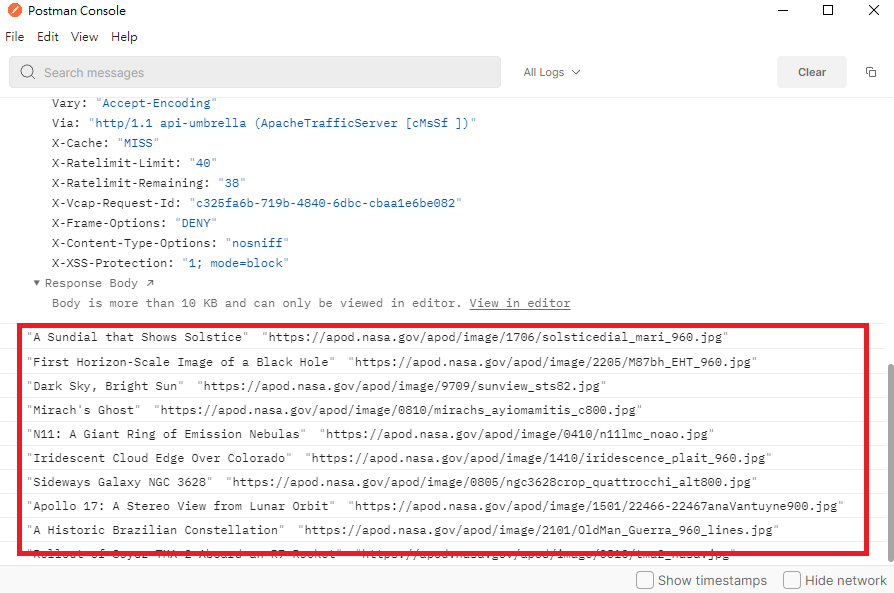This screenshot has height=593, width=894.
Task: Click the "Body is more than 10 KB" message
Action: [x=257, y=303]
